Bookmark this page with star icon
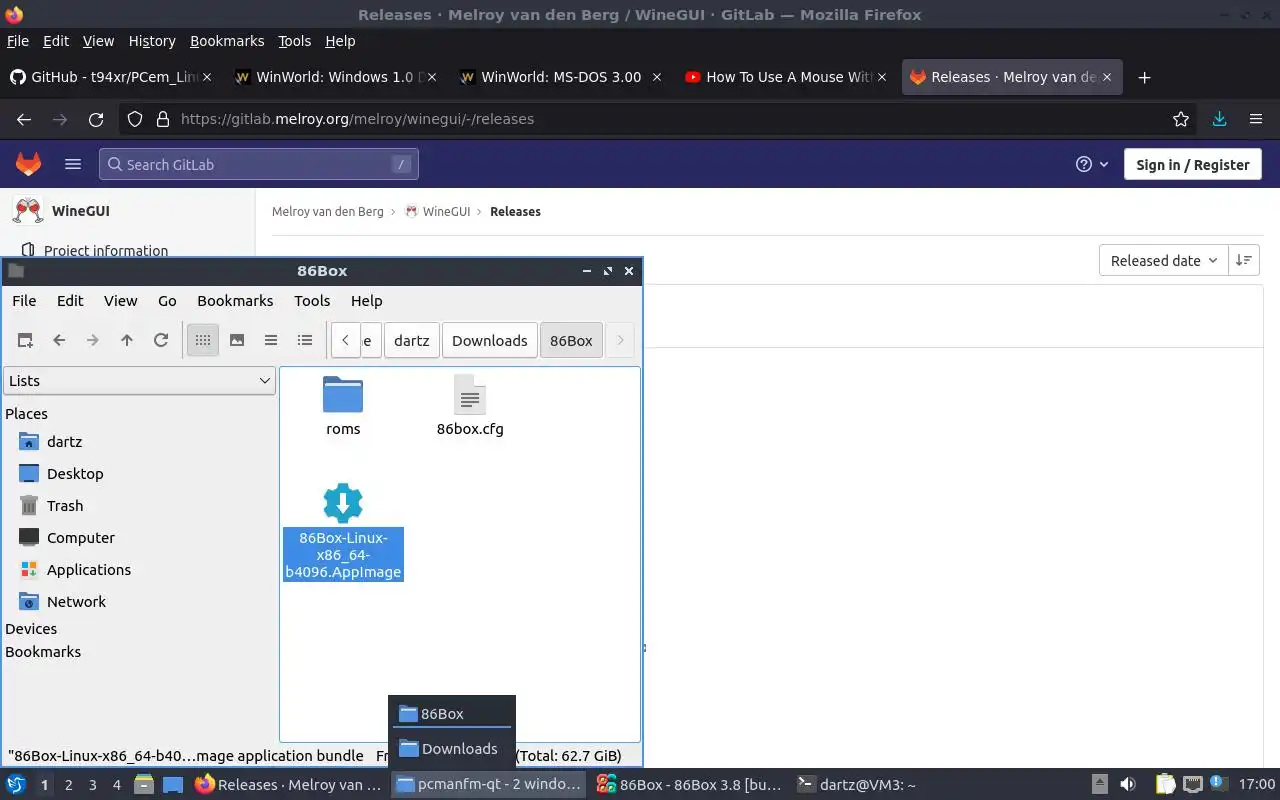Viewport: 1280px width, 800px height. click(x=1181, y=119)
